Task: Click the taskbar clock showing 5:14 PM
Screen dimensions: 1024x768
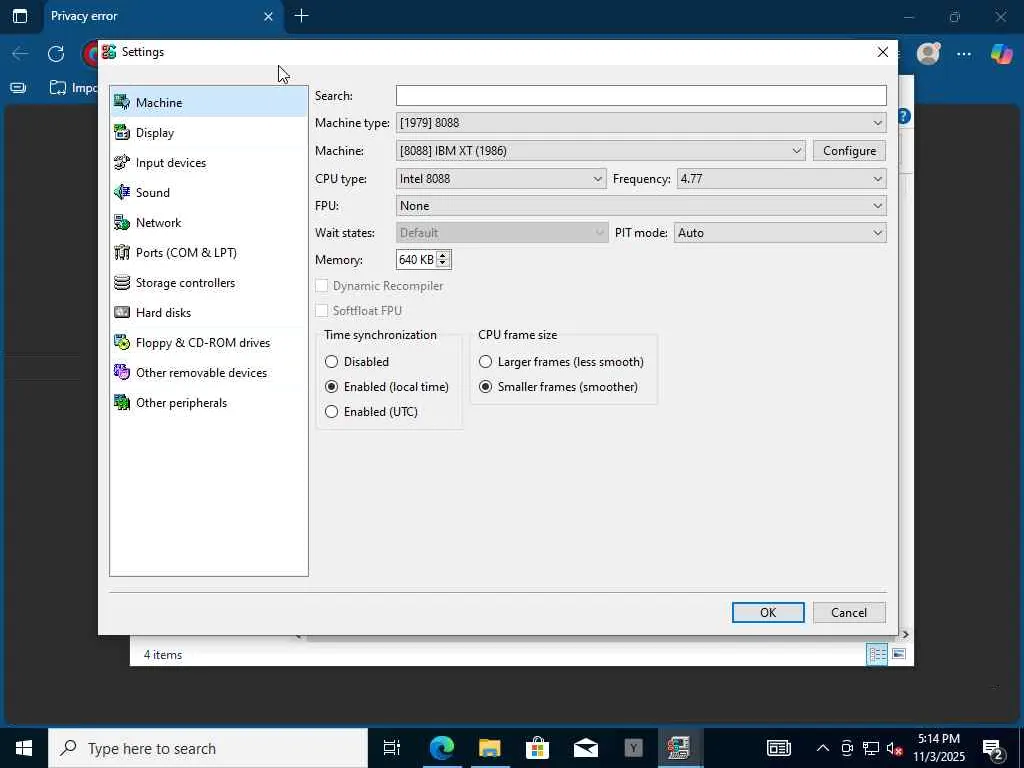Action: (x=938, y=748)
